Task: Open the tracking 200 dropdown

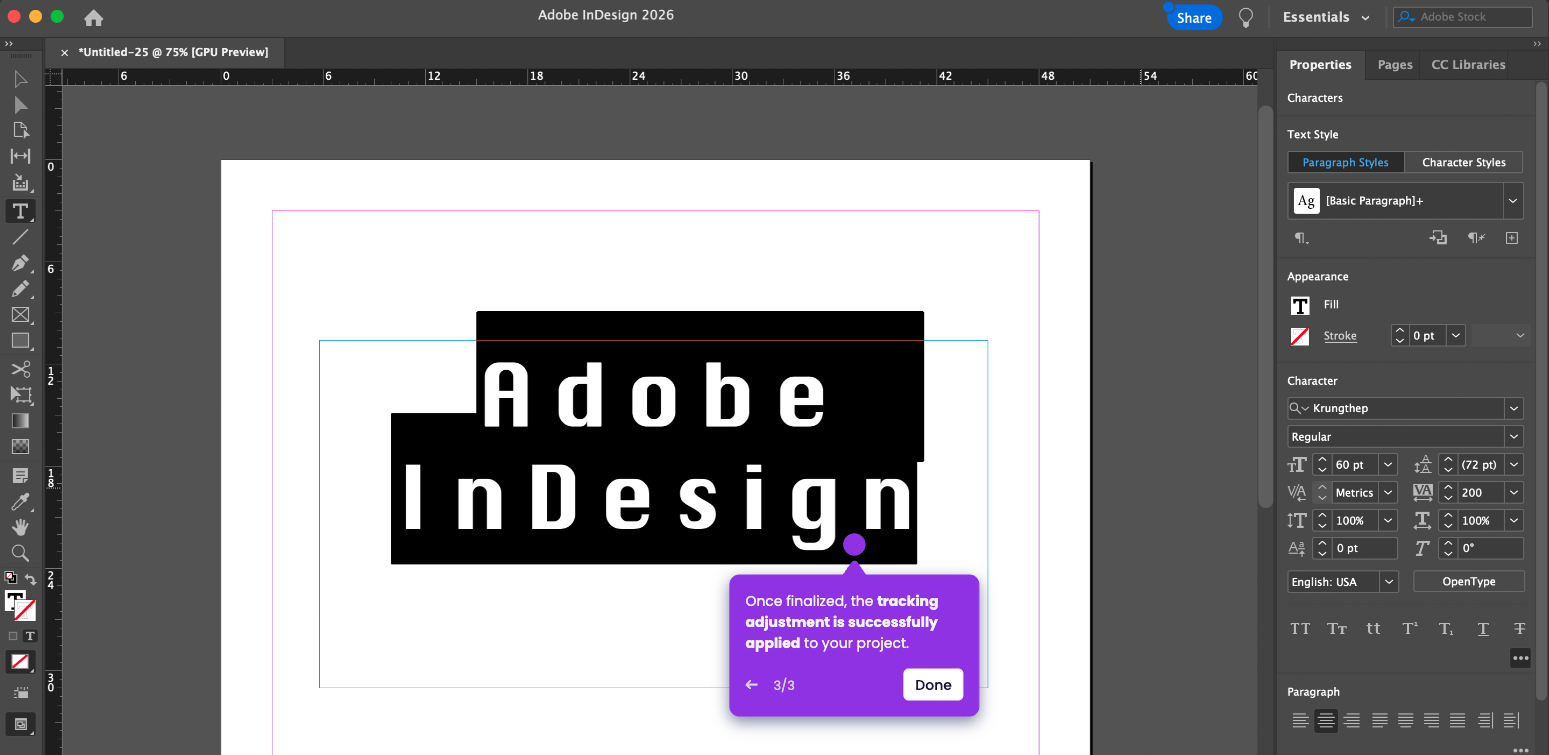Action: coord(1514,492)
